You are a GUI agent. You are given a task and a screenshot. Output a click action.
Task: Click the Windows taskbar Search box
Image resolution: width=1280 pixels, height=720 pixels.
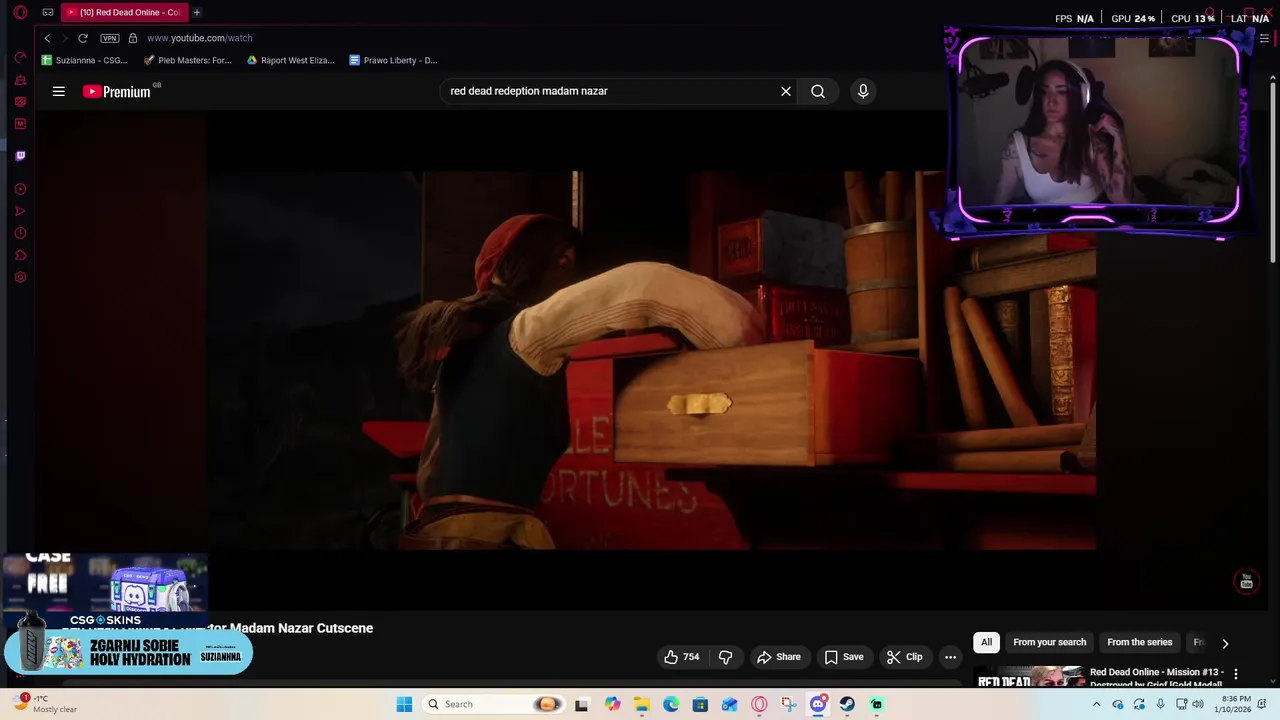click(x=493, y=704)
